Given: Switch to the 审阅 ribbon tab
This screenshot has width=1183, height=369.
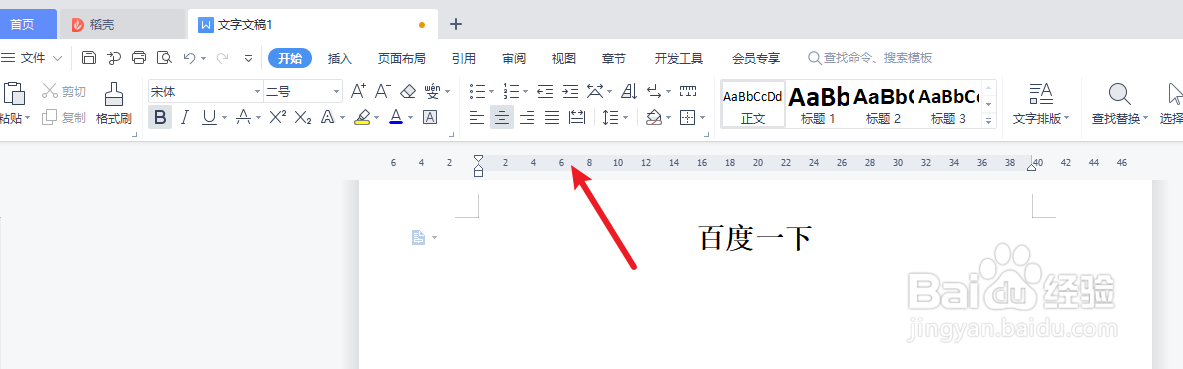Looking at the screenshot, I should point(514,58).
